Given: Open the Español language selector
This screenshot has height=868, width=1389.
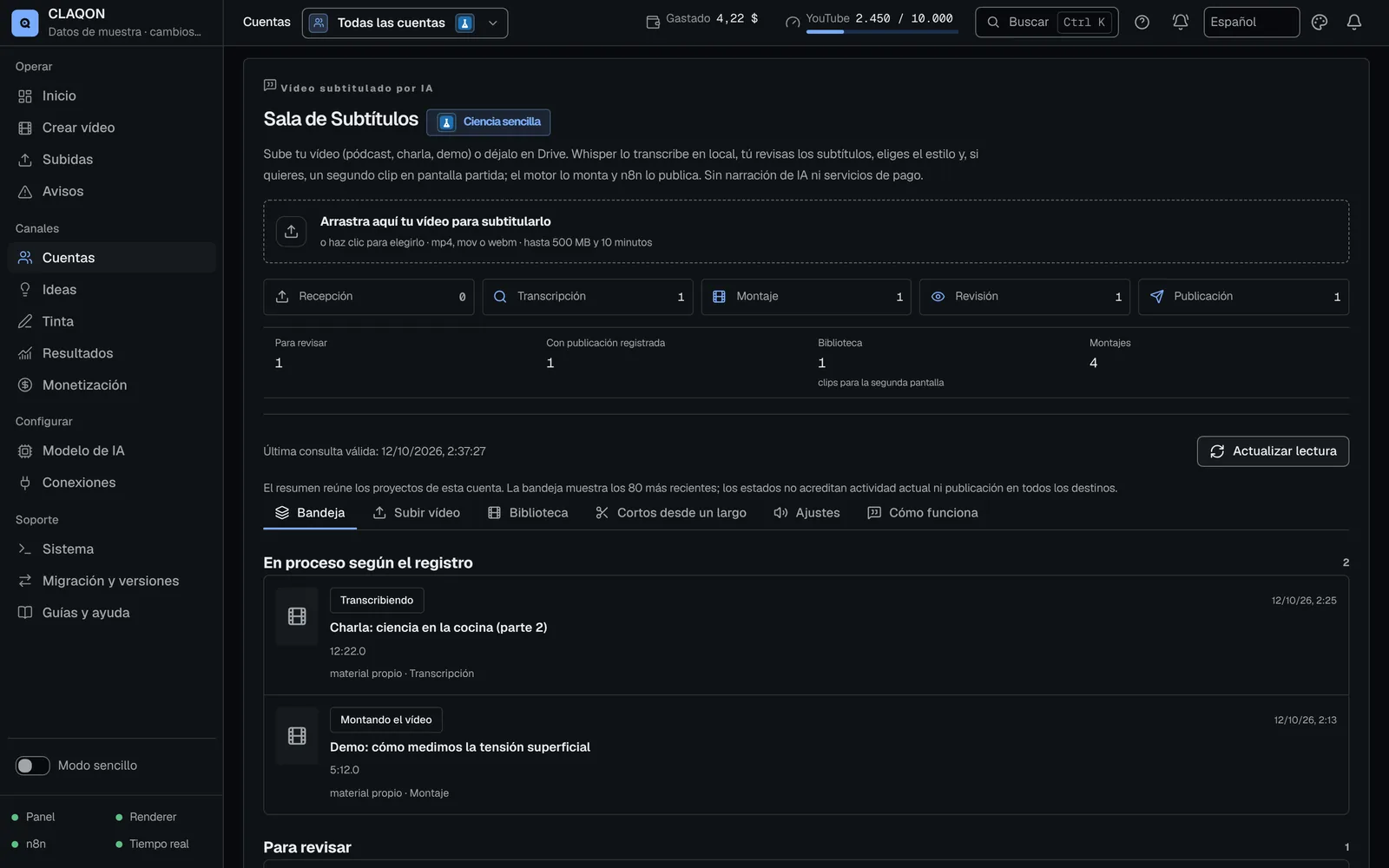Looking at the screenshot, I should pos(1251,23).
